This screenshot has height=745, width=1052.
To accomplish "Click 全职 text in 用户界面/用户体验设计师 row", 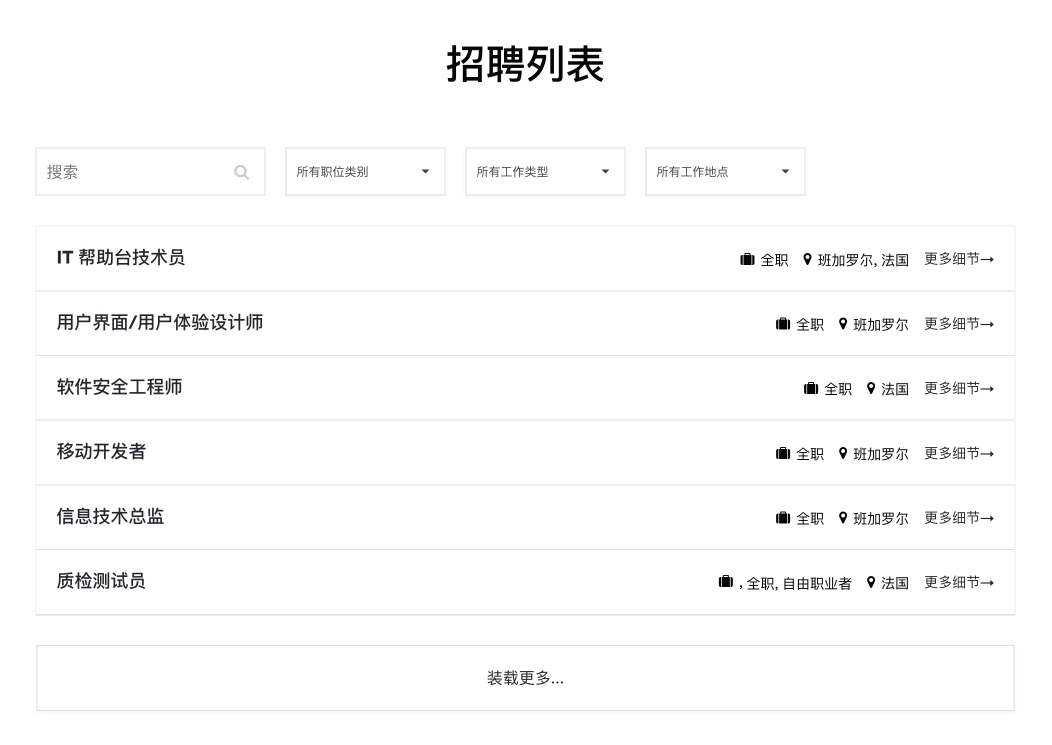I will click(x=810, y=325).
